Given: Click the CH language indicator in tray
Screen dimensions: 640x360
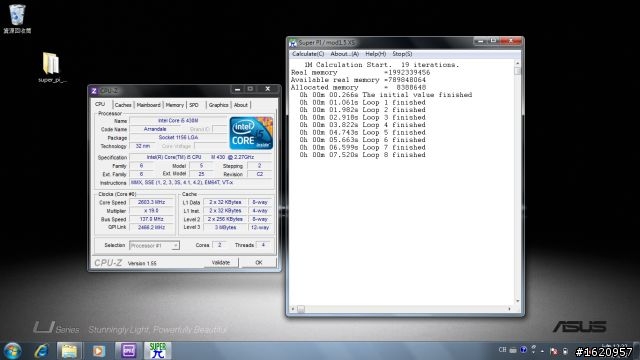Looking at the screenshot, I should (502, 350).
